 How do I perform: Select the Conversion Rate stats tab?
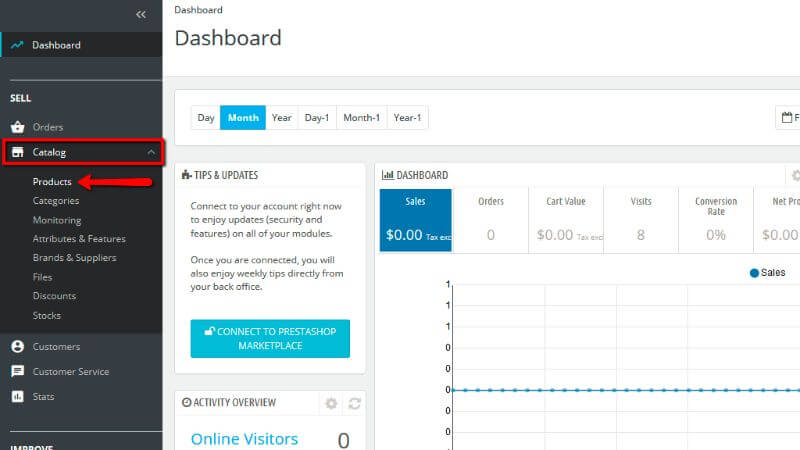[716, 220]
